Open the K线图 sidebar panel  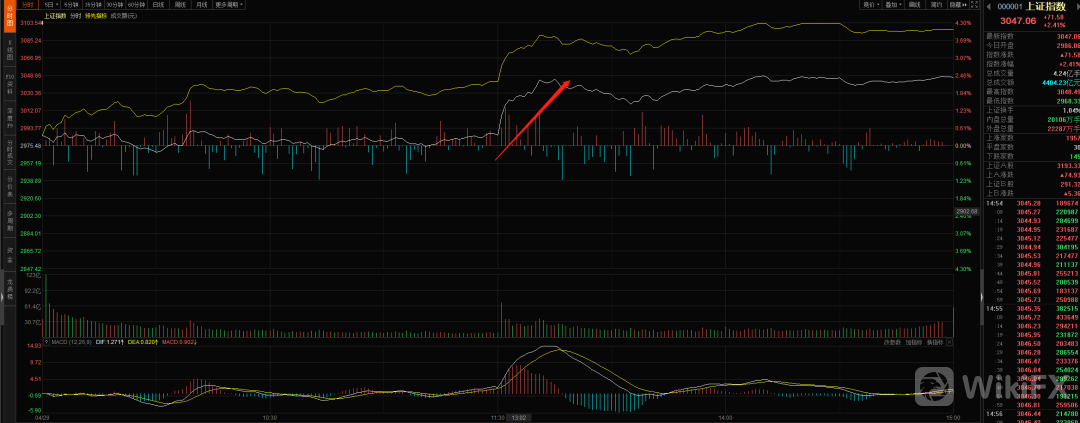point(9,48)
